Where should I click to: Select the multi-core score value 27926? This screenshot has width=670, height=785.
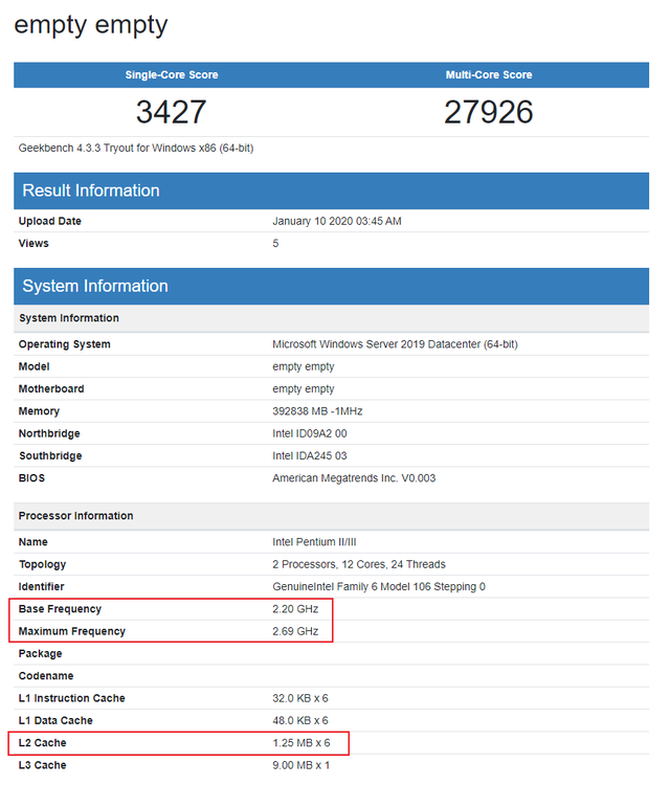(x=488, y=112)
